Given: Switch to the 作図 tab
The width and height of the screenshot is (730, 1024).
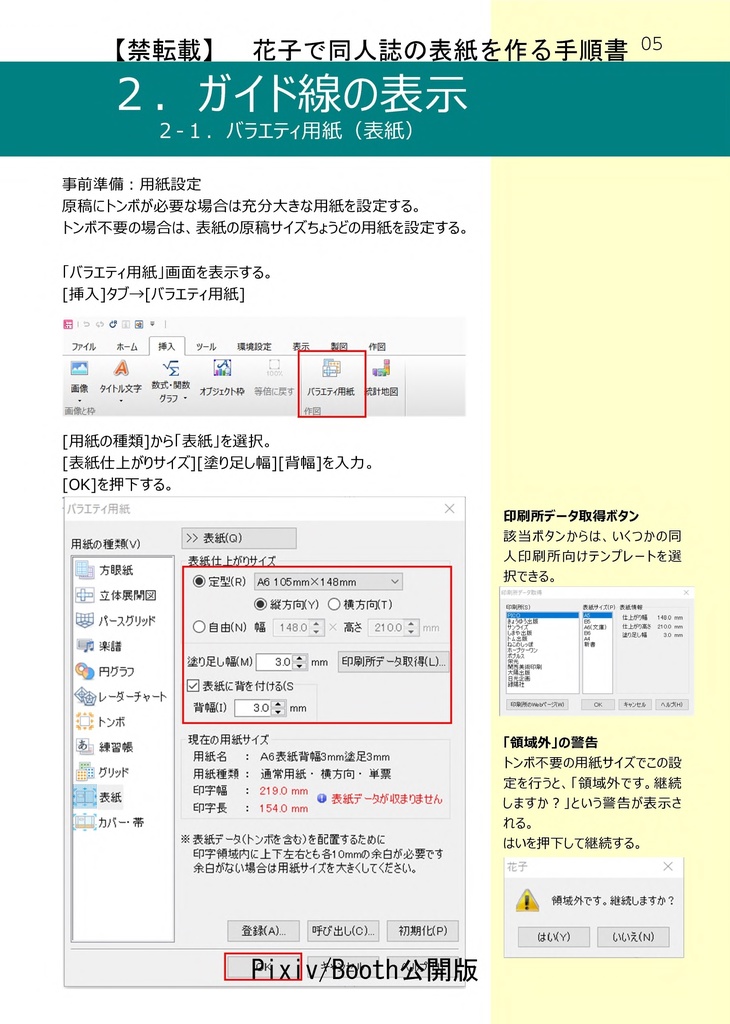Looking at the screenshot, I should point(377,346).
